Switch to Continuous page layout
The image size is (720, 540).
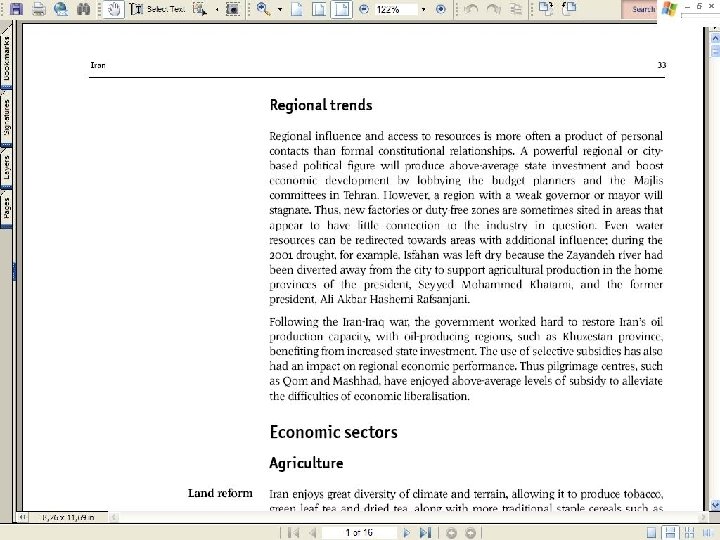coord(670,533)
